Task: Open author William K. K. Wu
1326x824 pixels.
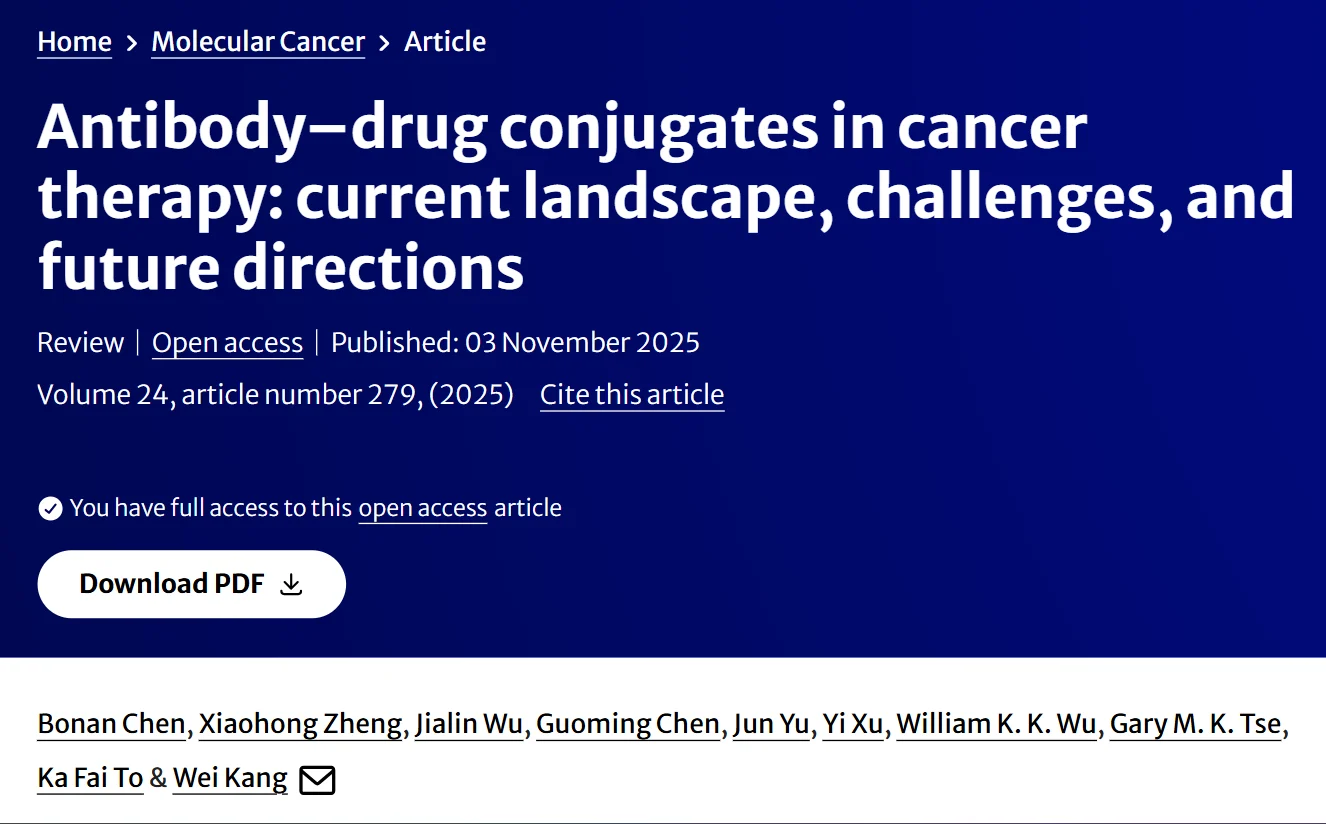Action: click(996, 724)
